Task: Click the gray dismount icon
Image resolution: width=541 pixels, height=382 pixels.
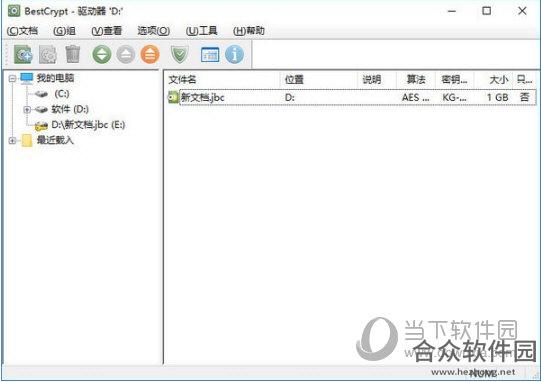Action: (126, 55)
